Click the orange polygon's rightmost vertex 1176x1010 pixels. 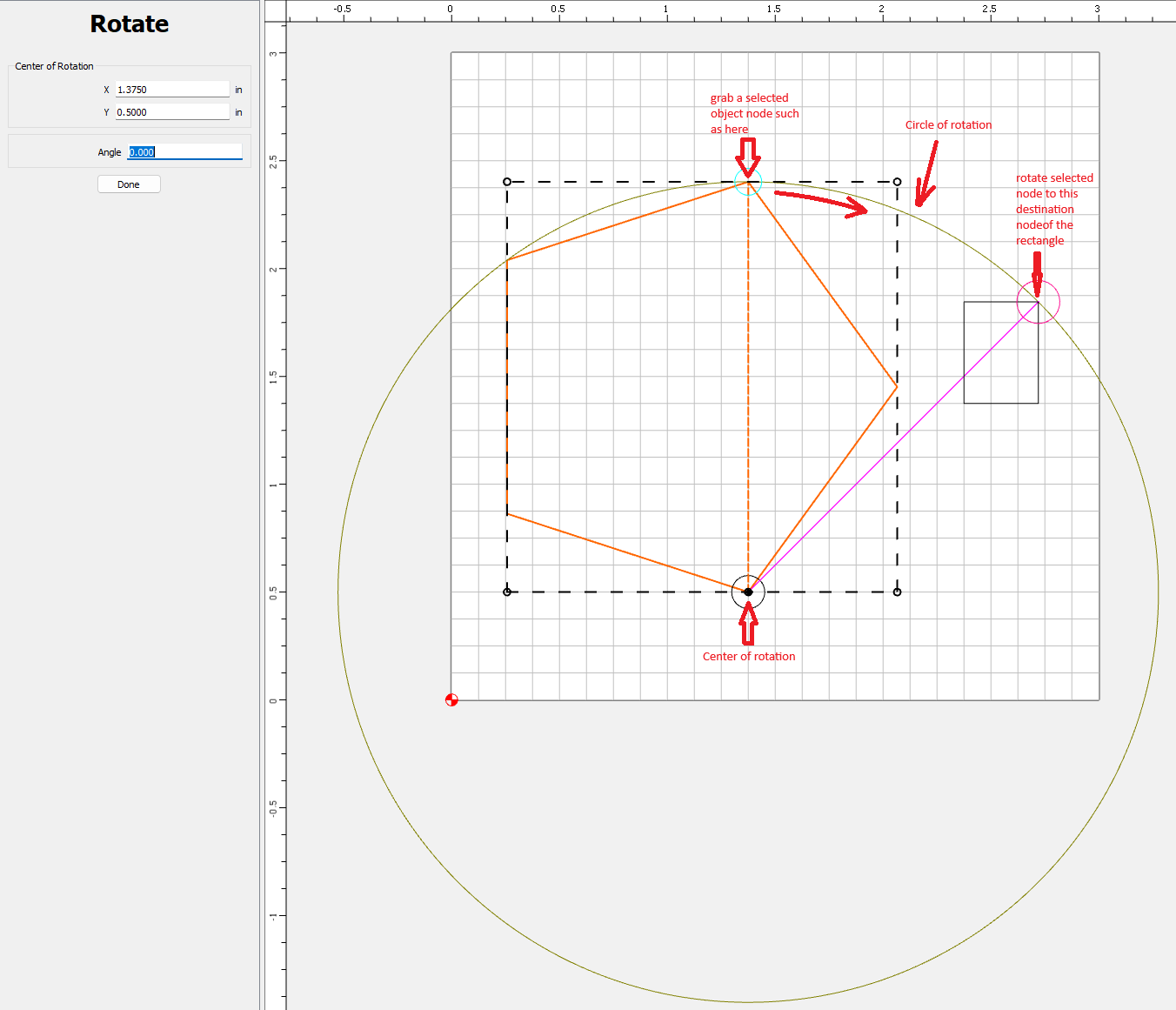point(897,386)
